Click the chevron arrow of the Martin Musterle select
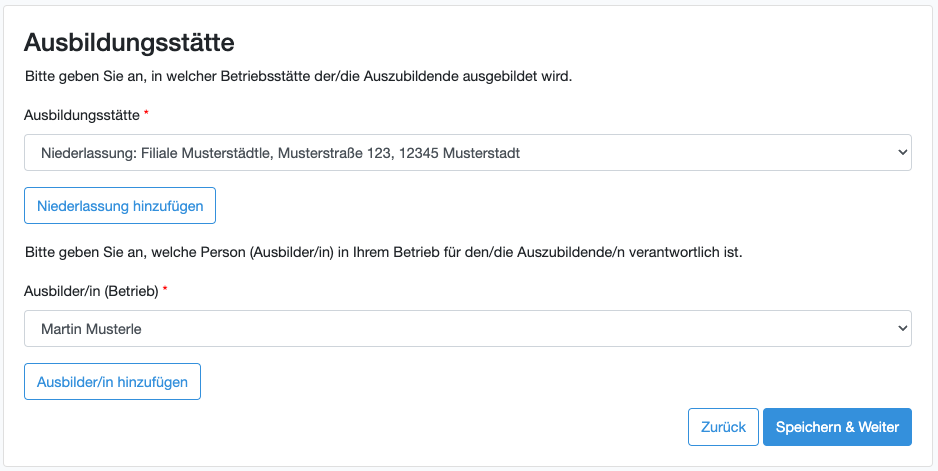 (x=902, y=328)
